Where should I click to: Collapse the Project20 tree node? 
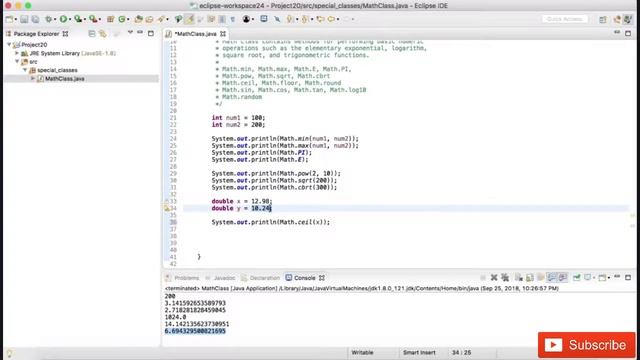[x=9, y=44]
